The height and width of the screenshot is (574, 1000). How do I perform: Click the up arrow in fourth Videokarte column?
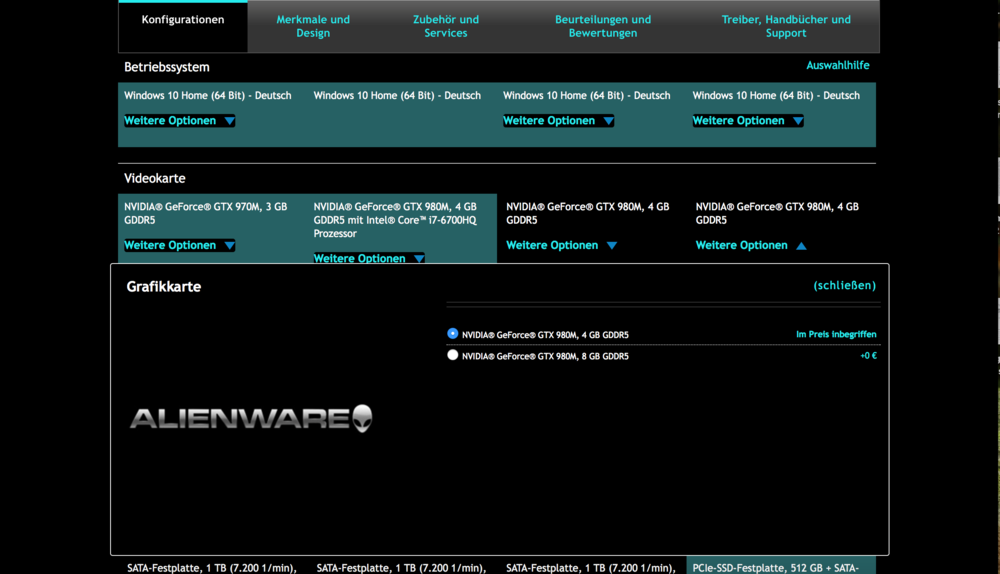pyautogui.click(x=801, y=246)
